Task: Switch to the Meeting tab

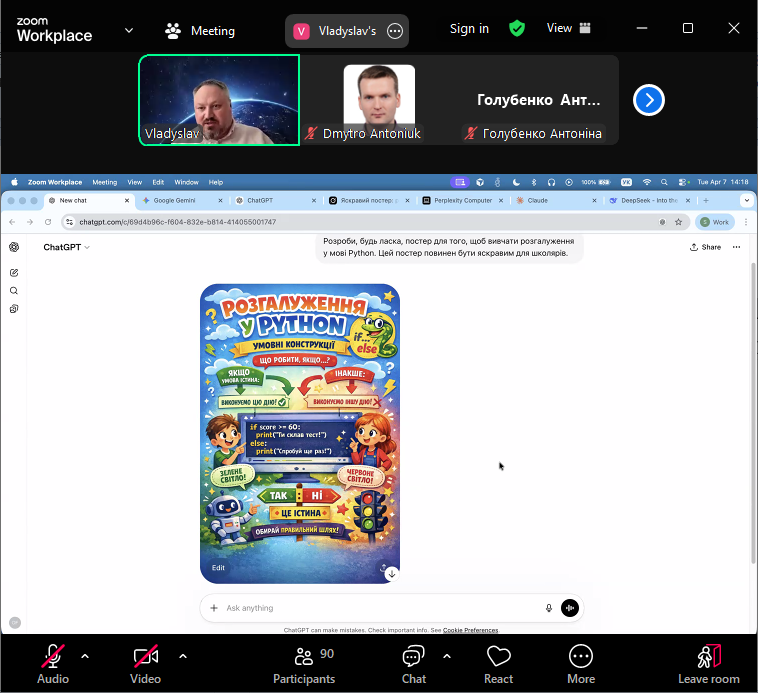Action: [x=200, y=31]
